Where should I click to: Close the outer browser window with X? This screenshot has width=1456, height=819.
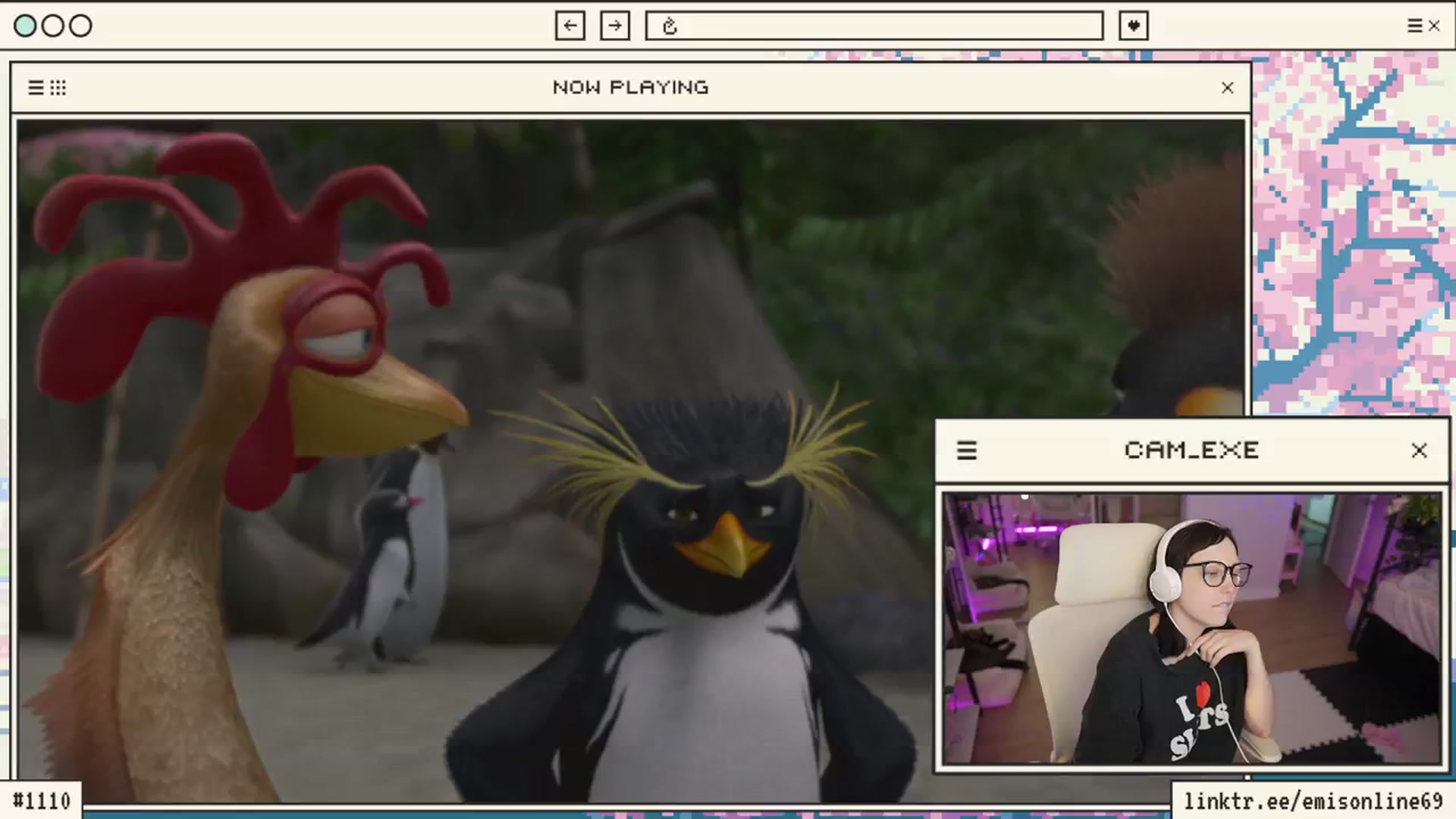coord(1434,26)
